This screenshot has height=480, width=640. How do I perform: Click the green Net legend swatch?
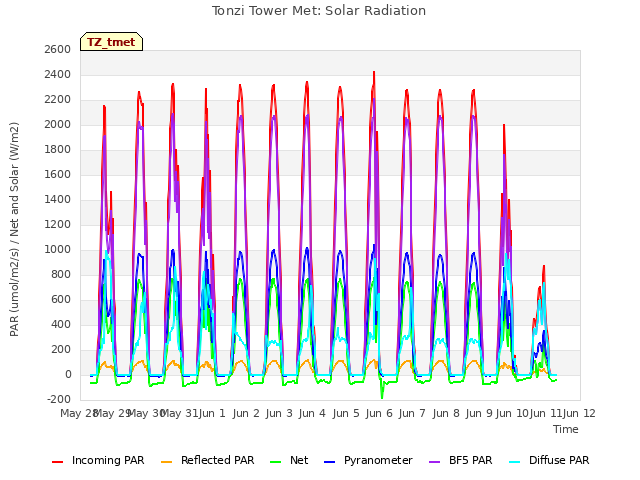click(276, 462)
